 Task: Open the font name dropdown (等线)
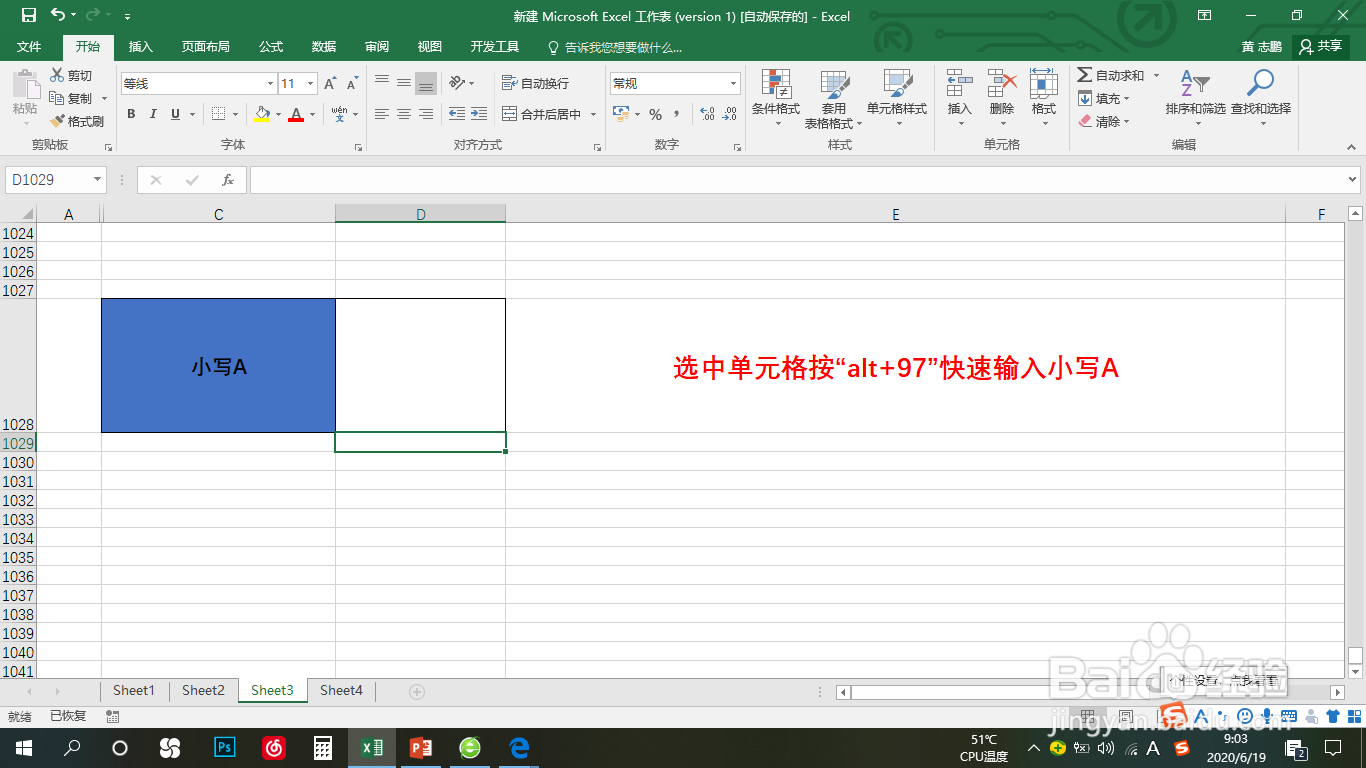tap(270, 84)
